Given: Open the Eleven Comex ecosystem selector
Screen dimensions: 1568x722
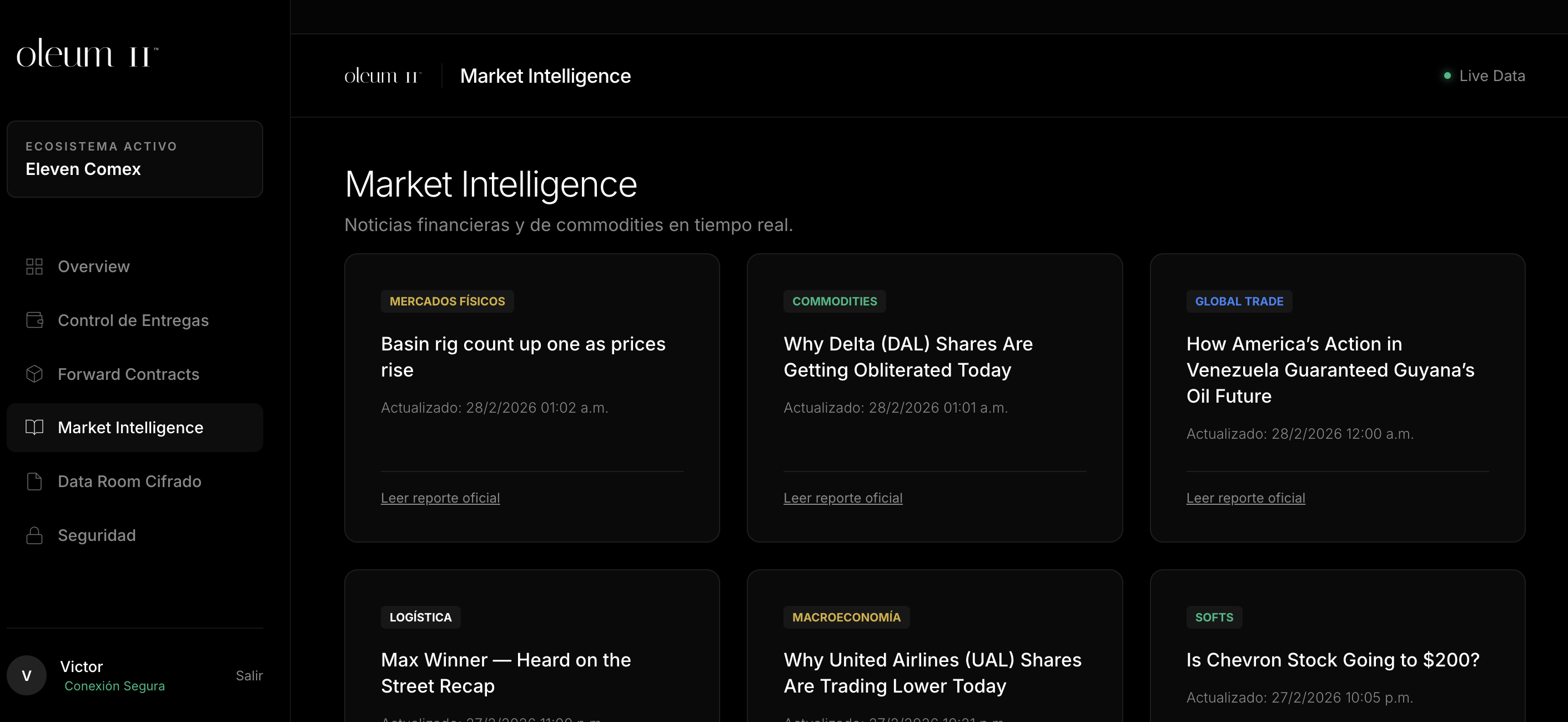Looking at the screenshot, I should pos(134,159).
